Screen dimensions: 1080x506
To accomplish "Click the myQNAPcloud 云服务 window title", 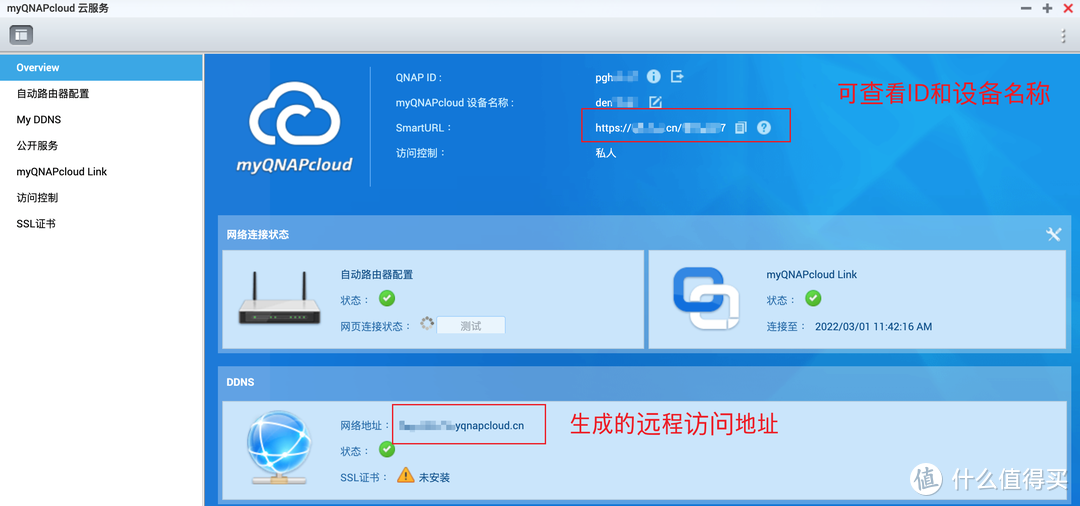I will [58, 8].
